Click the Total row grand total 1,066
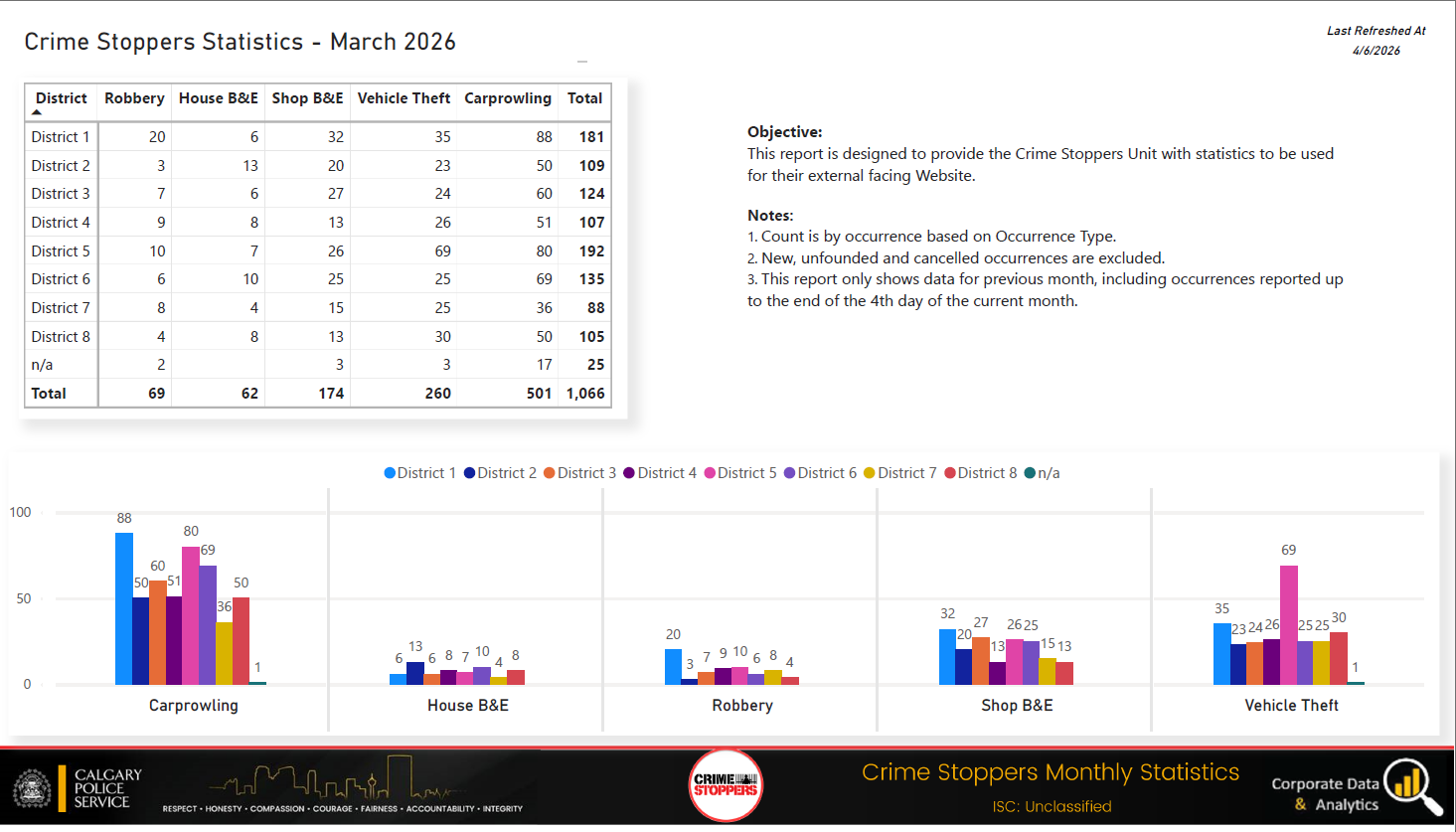 585,394
